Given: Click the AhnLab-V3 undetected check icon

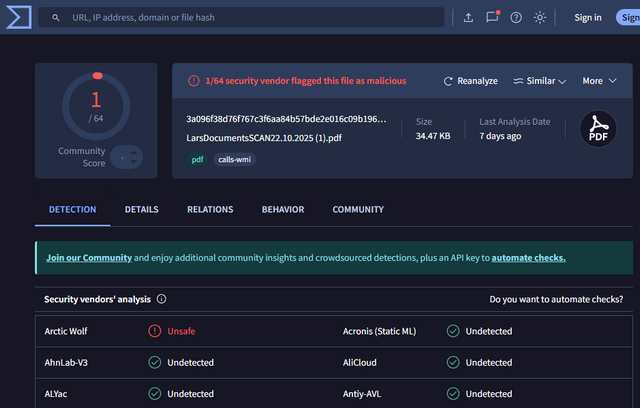Looking at the screenshot, I should click(x=155, y=362).
